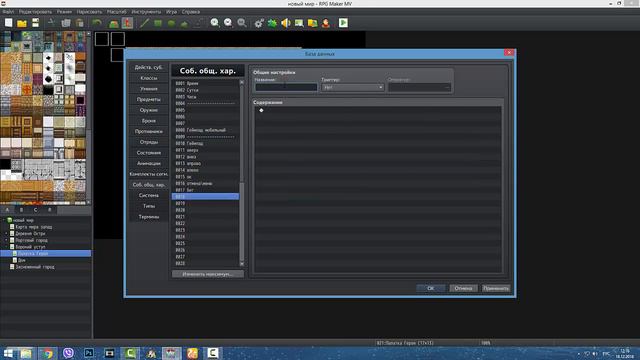This screenshot has width=640, height=360.
Task: Switch to the Предметы database tab
Action: point(149,99)
